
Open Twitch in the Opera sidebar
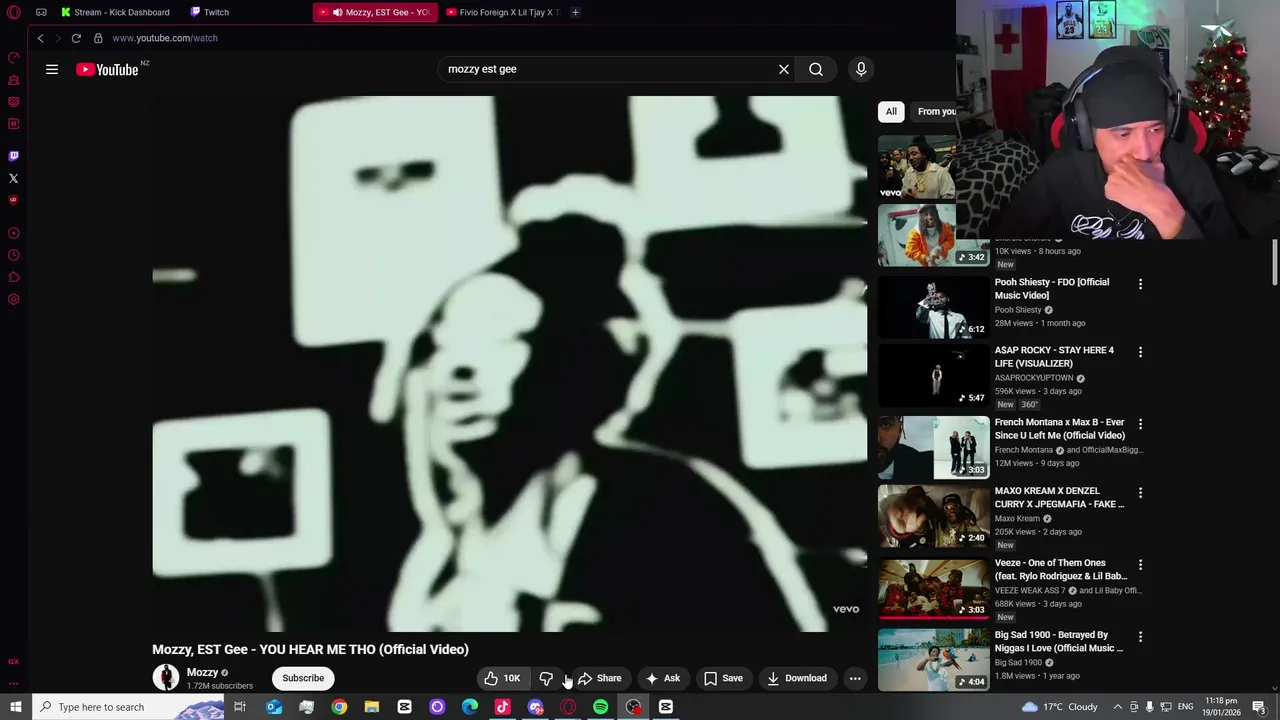pyautogui.click(x=14, y=156)
